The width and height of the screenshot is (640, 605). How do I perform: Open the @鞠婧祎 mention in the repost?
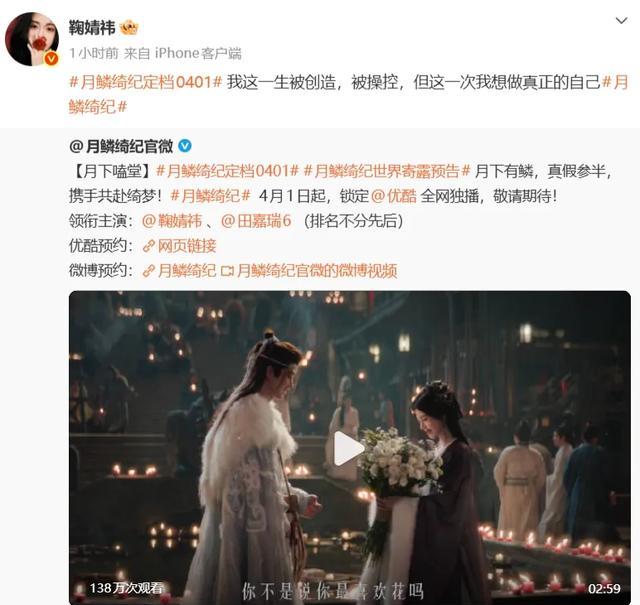(172, 221)
